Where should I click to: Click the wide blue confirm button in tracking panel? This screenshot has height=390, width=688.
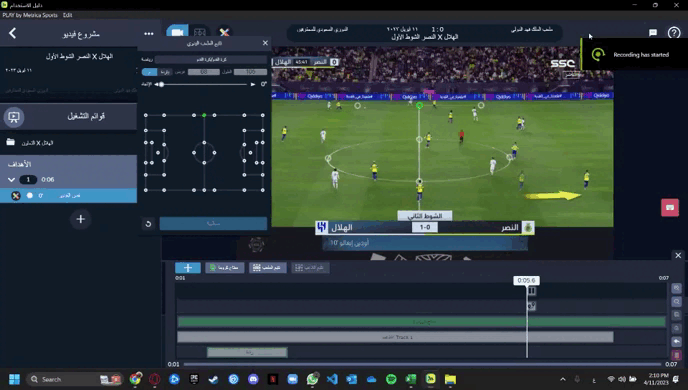(213, 223)
